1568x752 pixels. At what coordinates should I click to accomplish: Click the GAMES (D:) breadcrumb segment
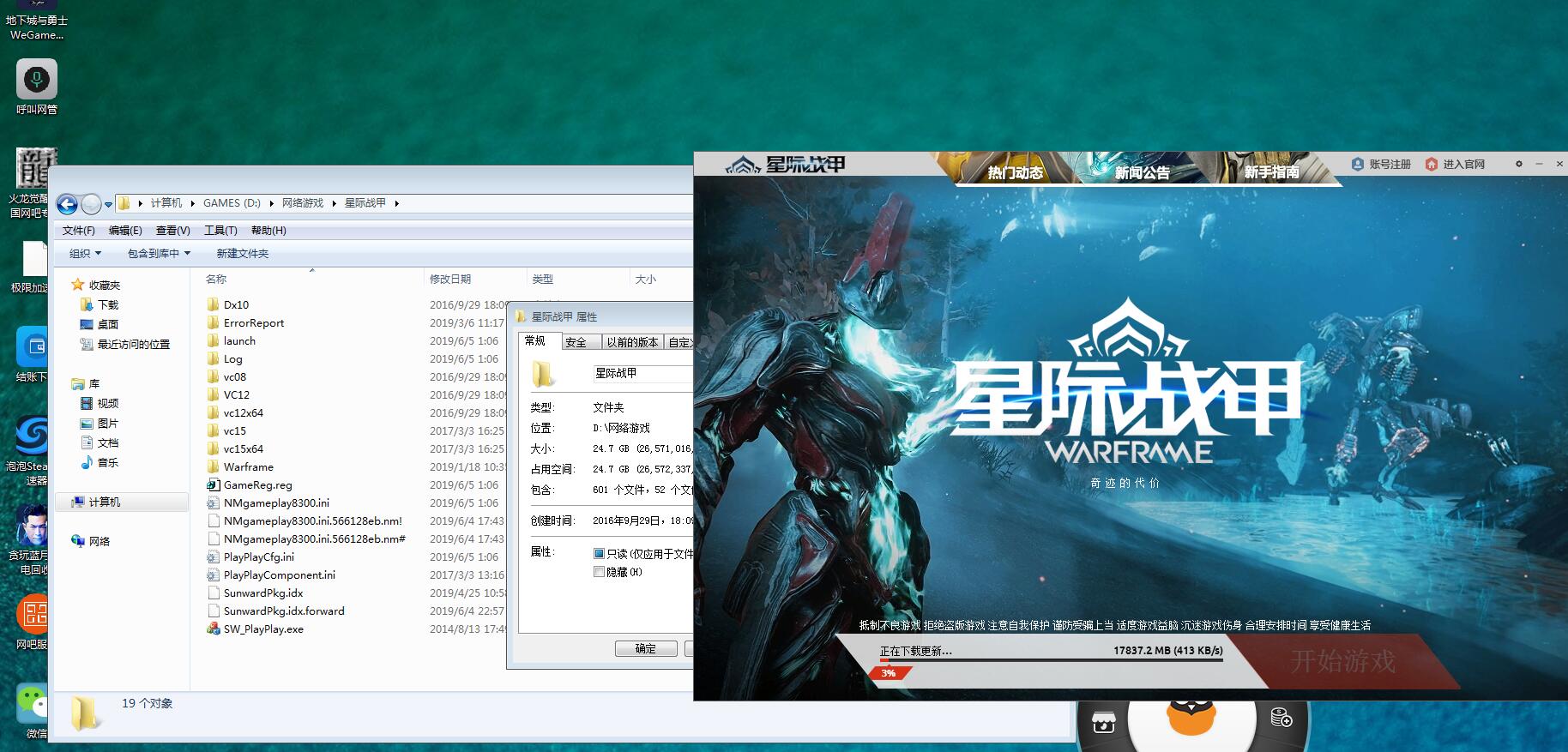(232, 203)
